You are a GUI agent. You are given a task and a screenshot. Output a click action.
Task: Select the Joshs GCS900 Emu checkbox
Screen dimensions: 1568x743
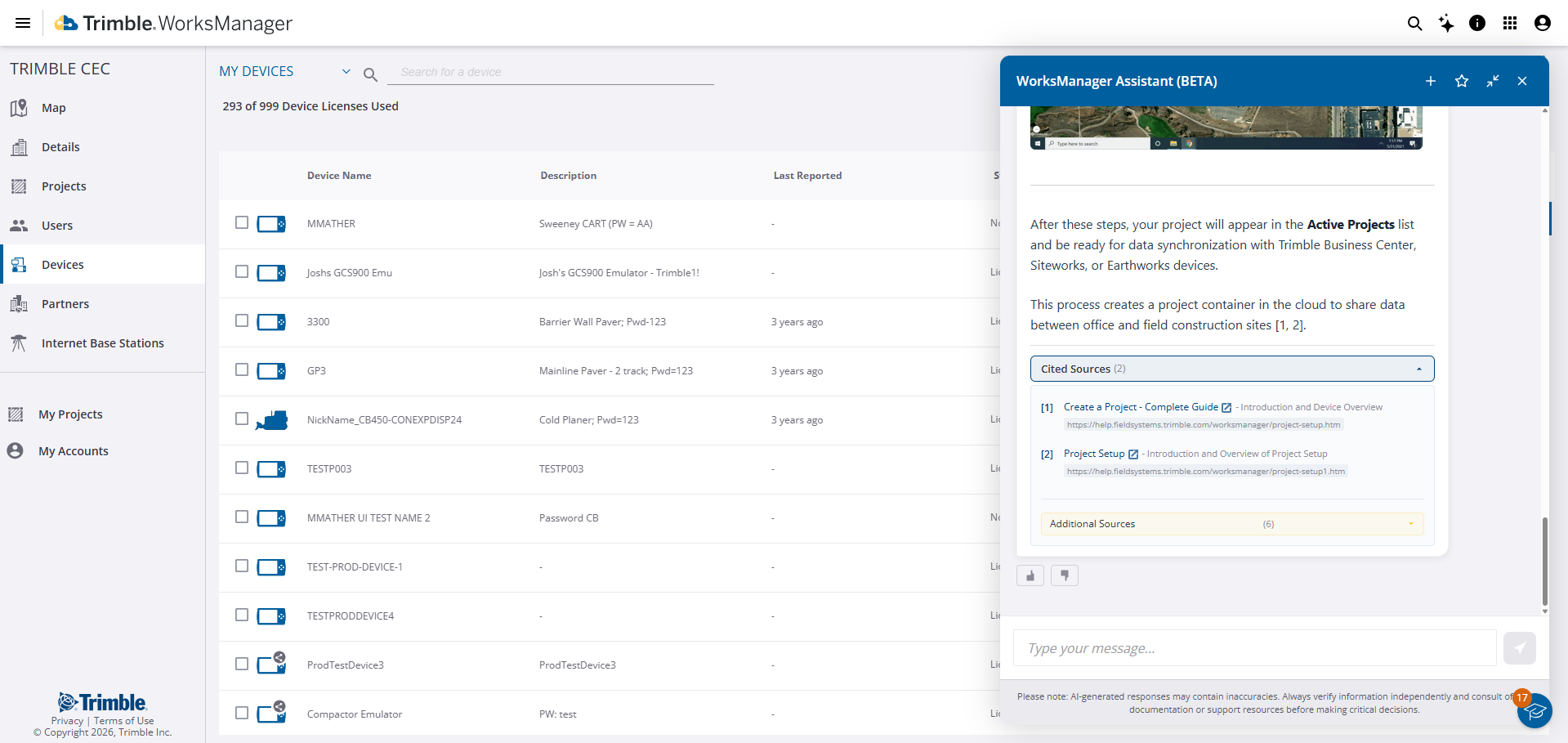242,271
